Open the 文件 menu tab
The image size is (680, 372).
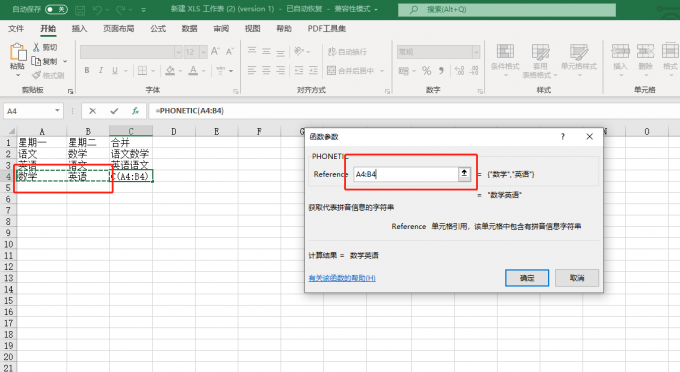tap(16, 29)
